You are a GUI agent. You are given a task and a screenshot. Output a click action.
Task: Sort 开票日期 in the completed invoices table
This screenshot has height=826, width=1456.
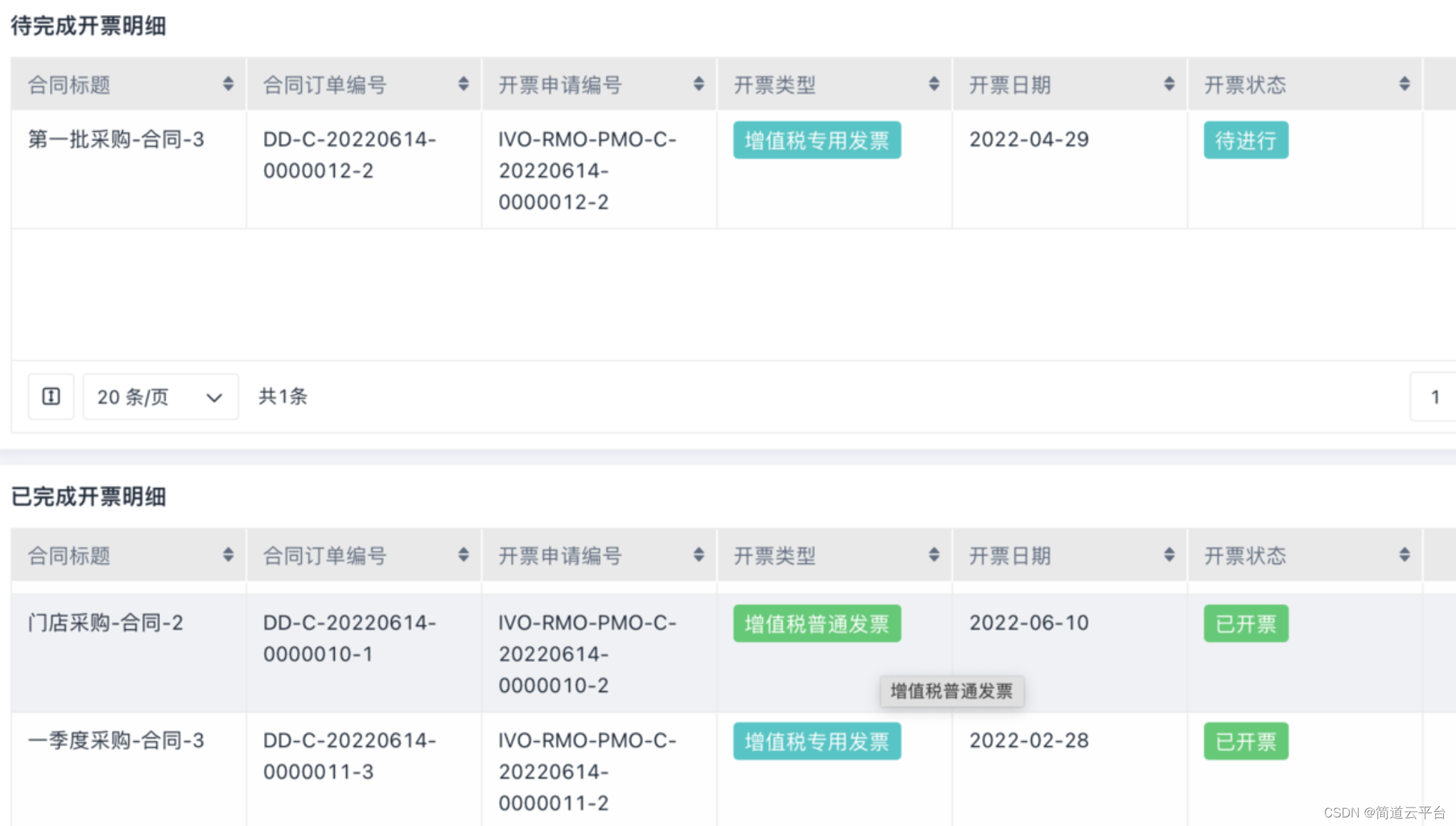point(1169,554)
